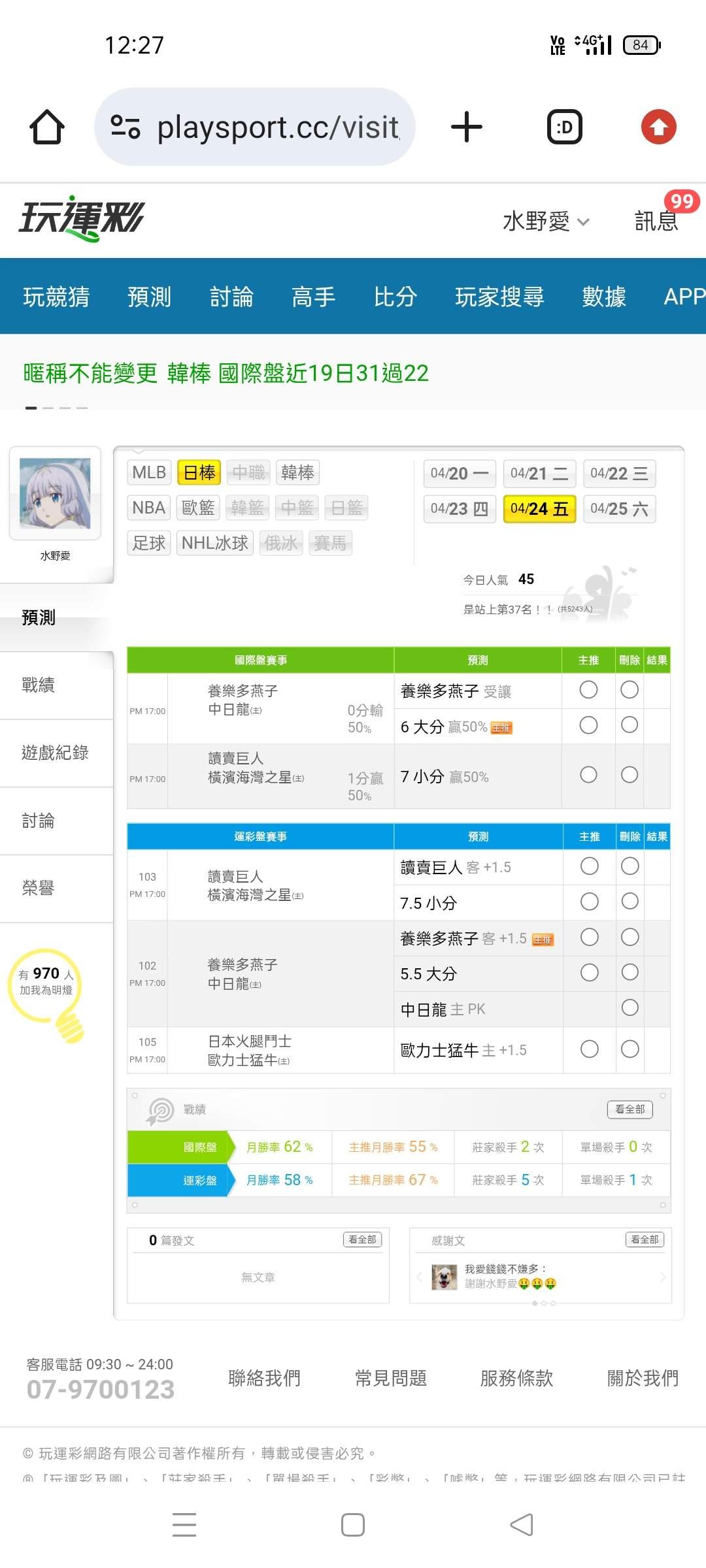The width and height of the screenshot is (706, 1568).
Task: Open thank-you post dog avatar
Action: click(x=444, y=1277)
